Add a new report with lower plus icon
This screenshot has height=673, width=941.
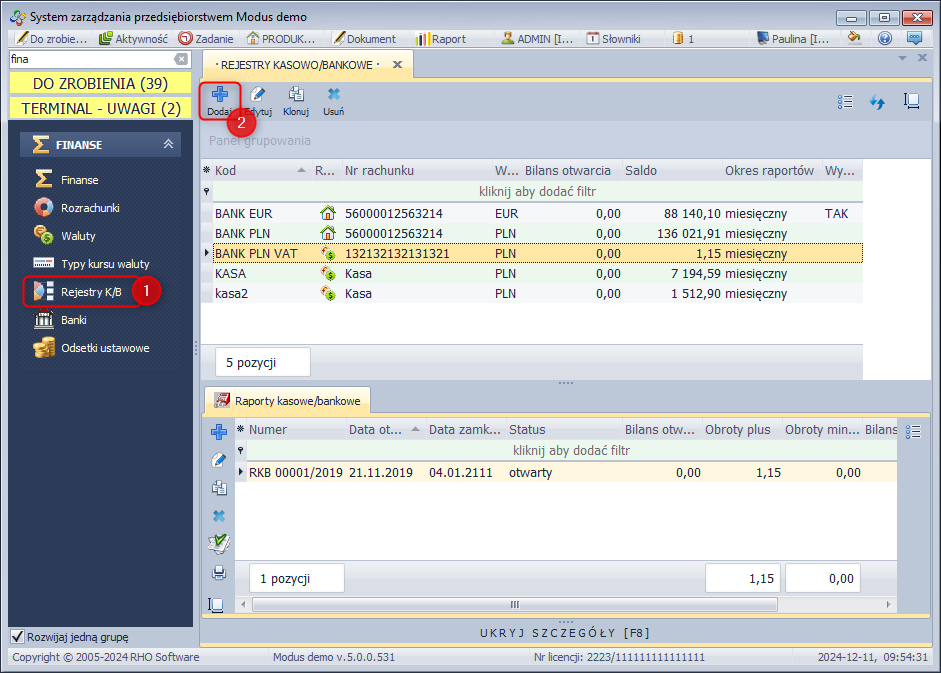pyautogui.click(x=218, y=432)
